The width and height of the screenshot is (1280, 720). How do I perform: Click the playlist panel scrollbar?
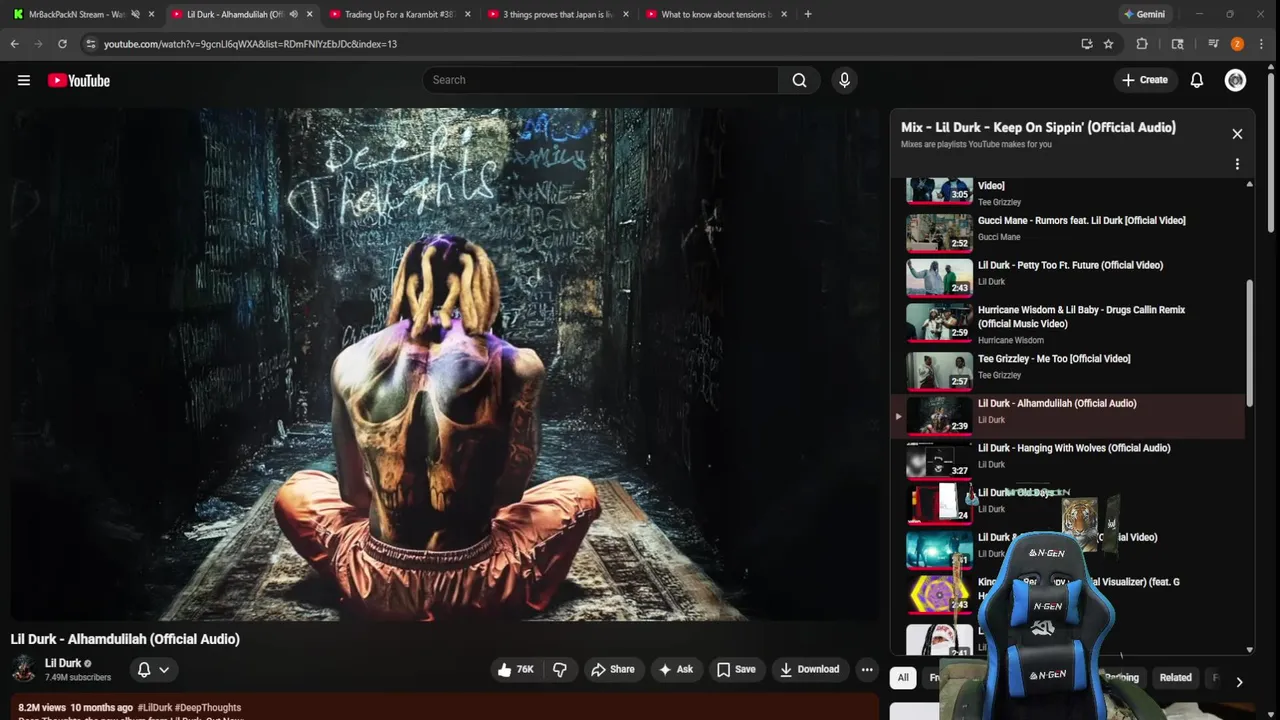(x=1250, y=345)
